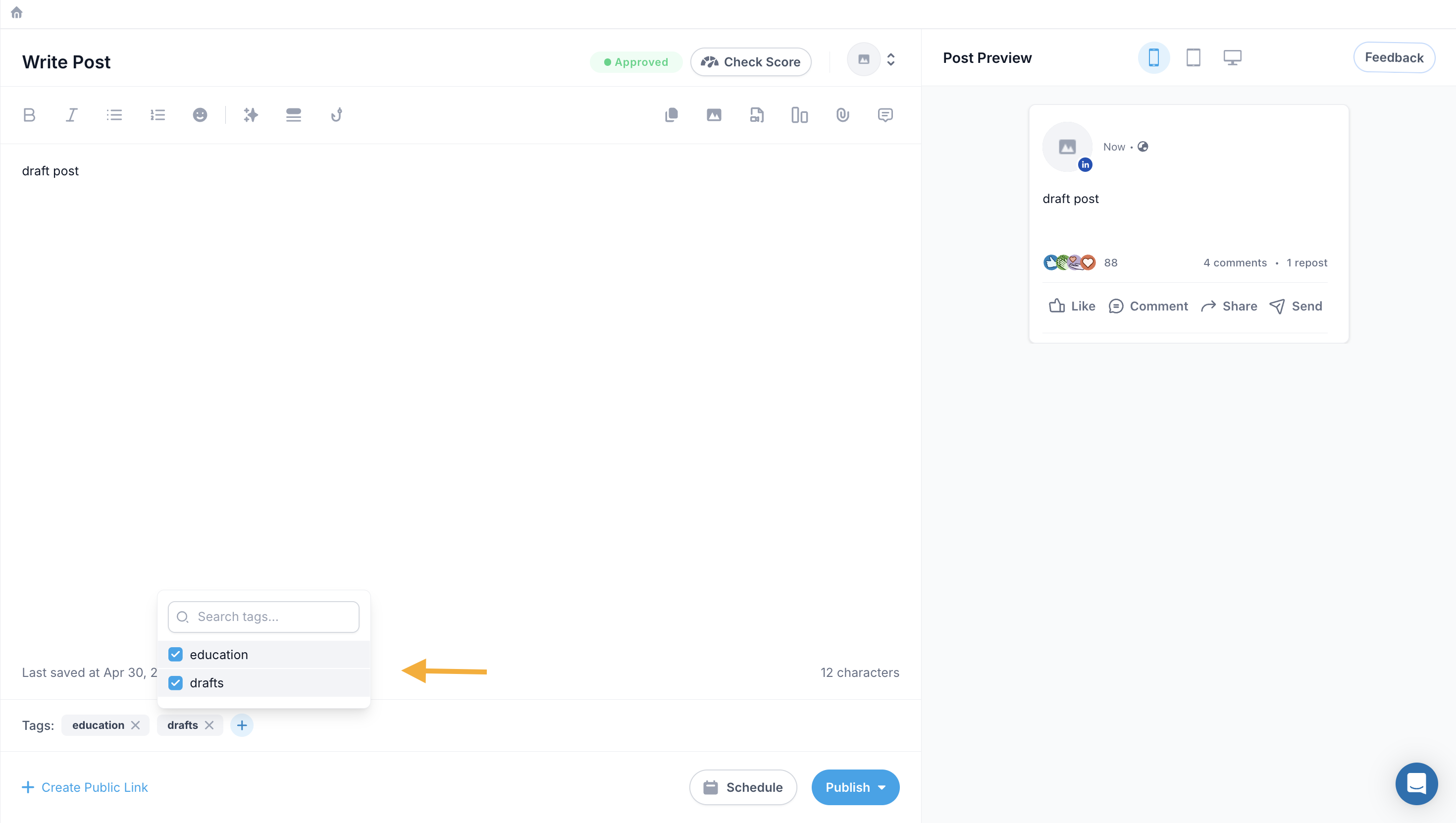The height and width of the screenshot is (823, 1456).
Task: Toggle italic formatting
Action: coord(71,115)
